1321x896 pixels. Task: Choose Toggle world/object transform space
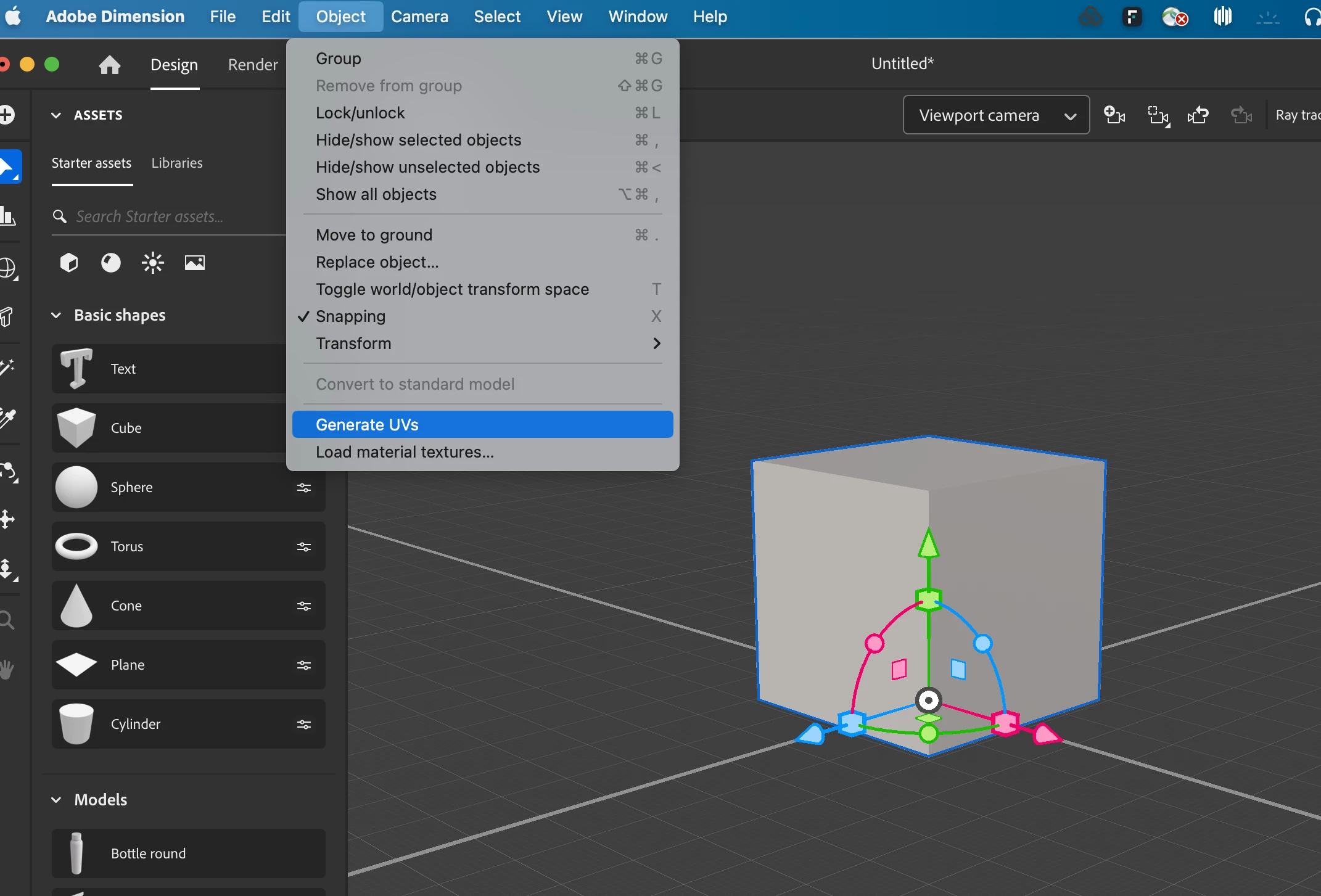(452, 289)
